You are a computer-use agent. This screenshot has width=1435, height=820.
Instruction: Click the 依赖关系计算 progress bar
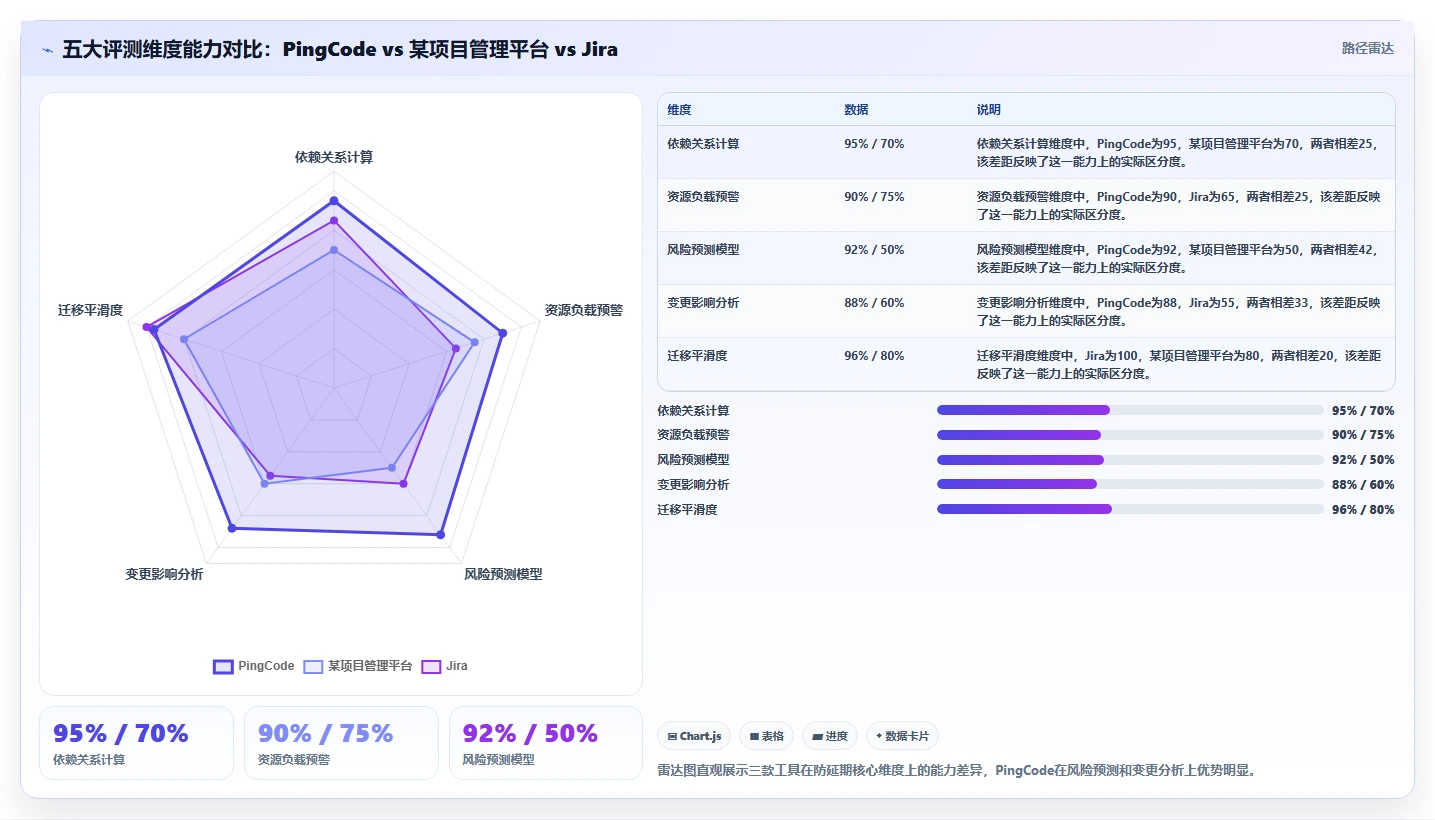coord(1130,410)
